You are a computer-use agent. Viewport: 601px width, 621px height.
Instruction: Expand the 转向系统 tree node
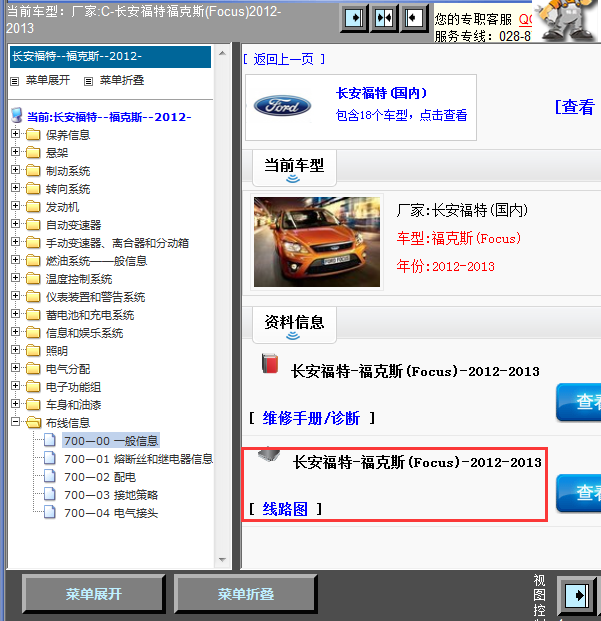click(15, 188)
